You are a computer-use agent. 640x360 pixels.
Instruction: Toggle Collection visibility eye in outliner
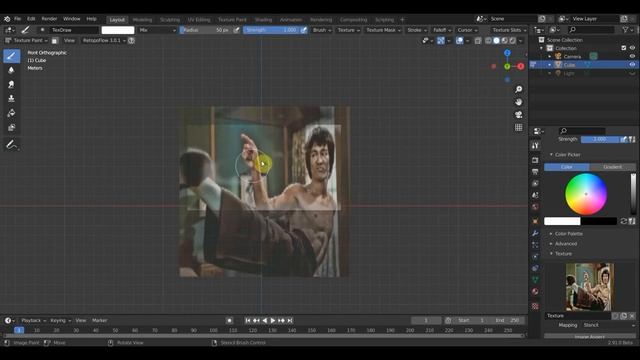pyautogui.click(x=632, y=48)
